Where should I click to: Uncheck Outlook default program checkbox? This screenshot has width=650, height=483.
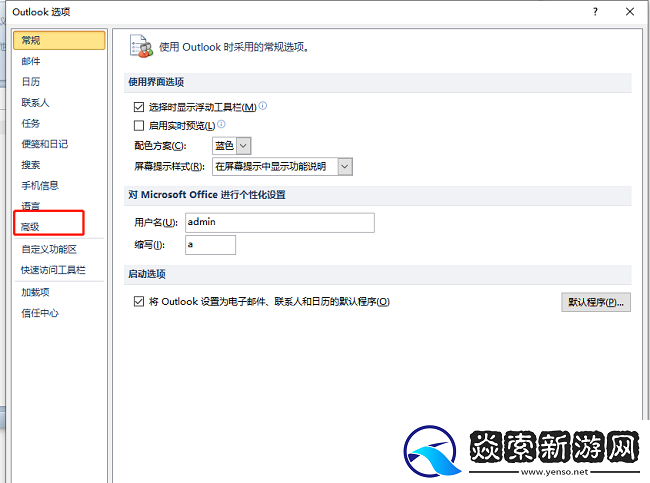[x=139, y=301]
